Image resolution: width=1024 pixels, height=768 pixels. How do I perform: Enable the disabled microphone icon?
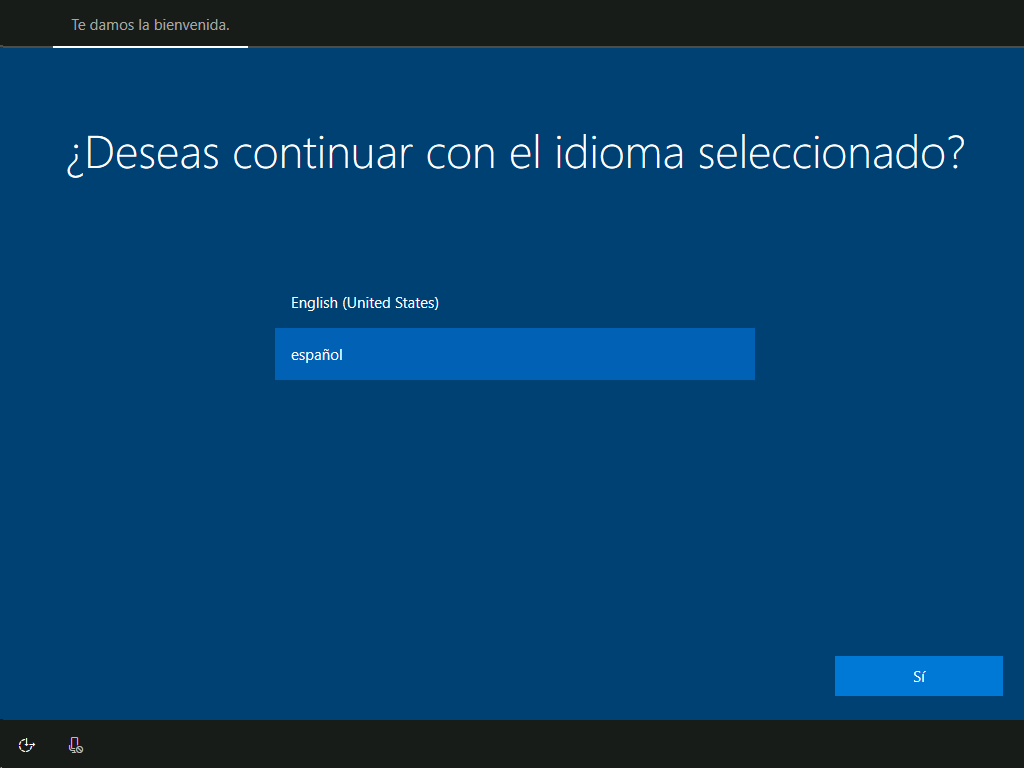75,744
